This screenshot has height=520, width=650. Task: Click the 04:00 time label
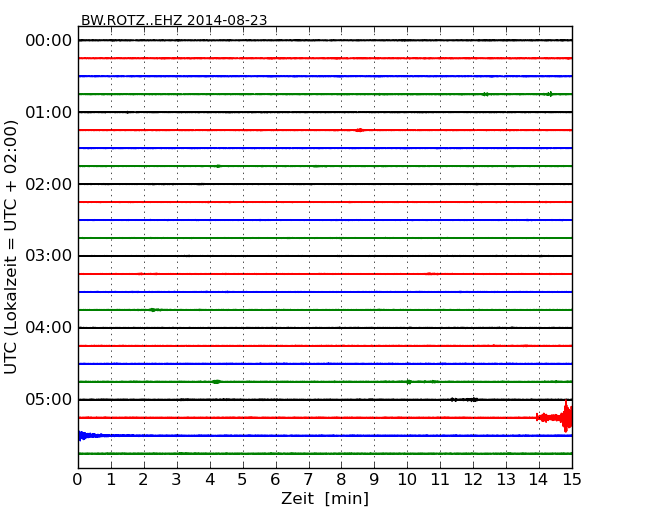49,328
